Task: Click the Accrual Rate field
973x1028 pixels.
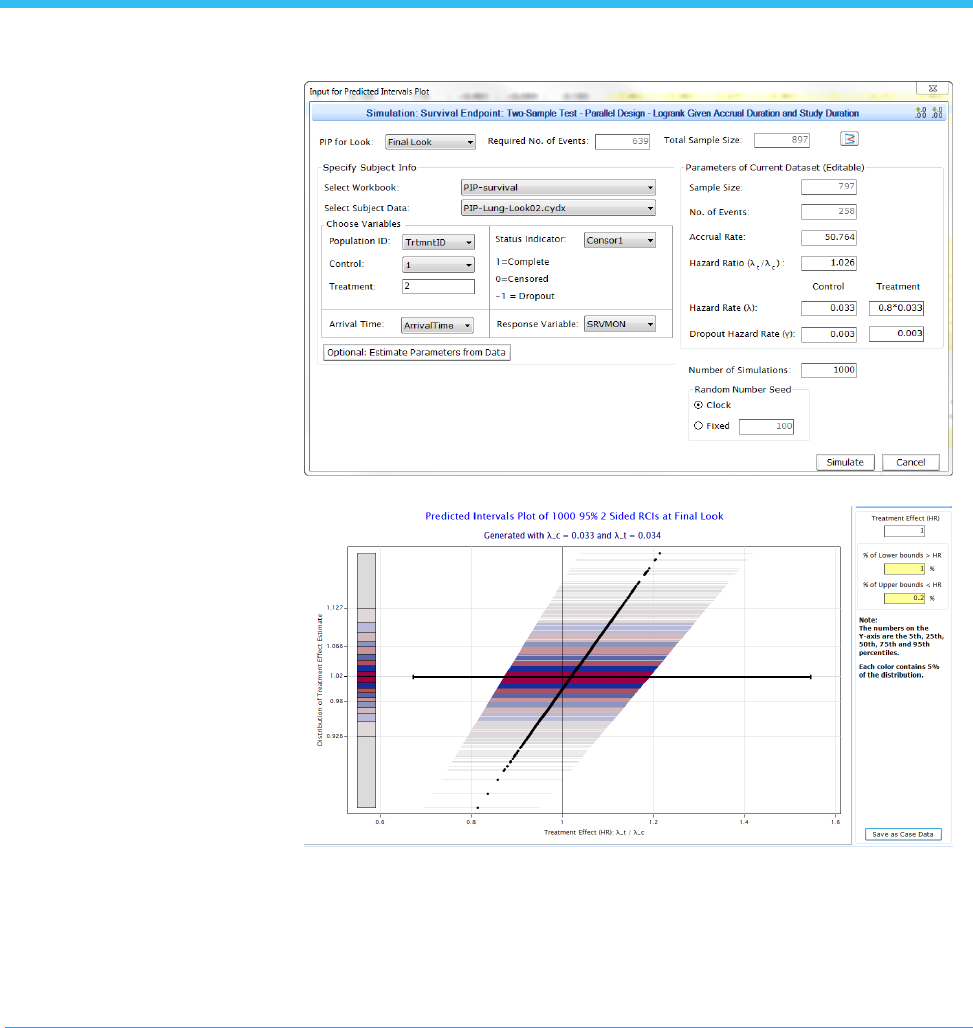Action: point(829,237)
